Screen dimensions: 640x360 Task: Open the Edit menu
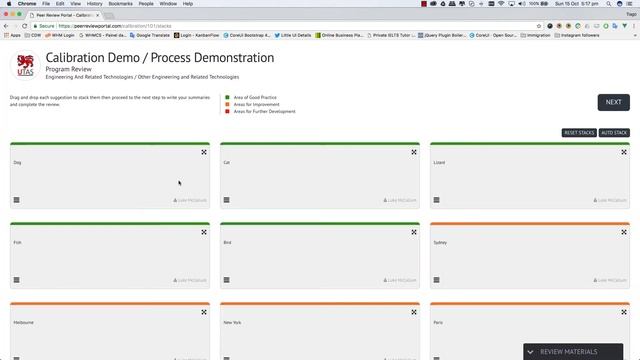60,4
